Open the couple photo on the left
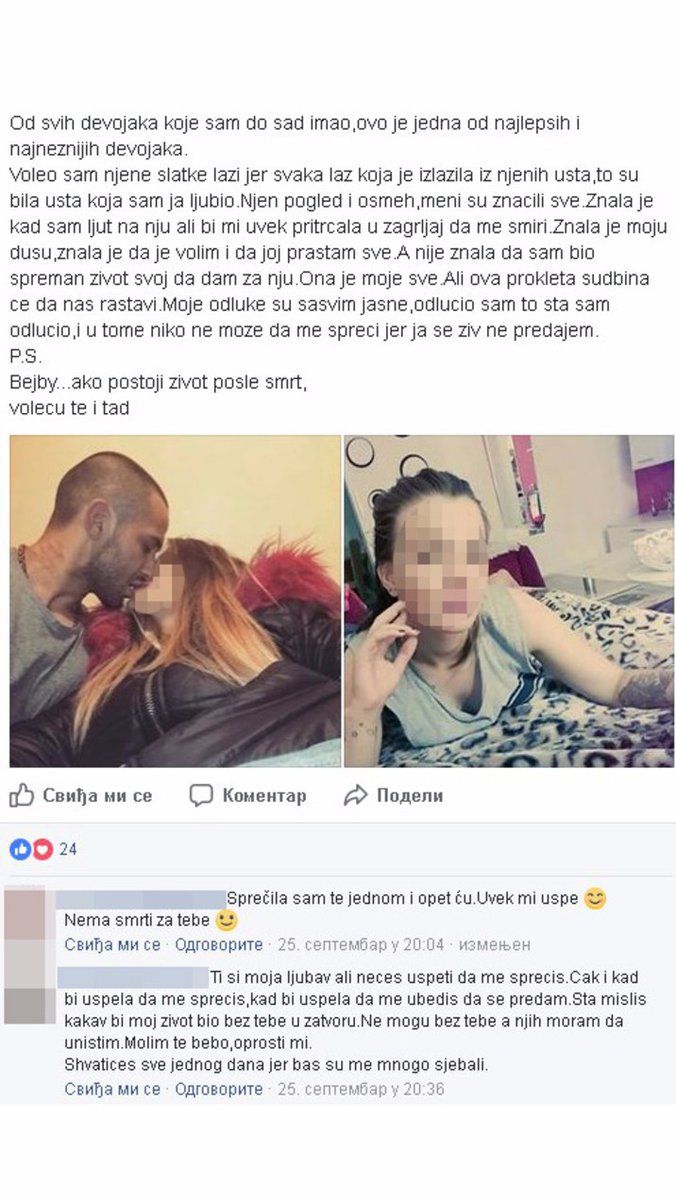 click(175, 601)
